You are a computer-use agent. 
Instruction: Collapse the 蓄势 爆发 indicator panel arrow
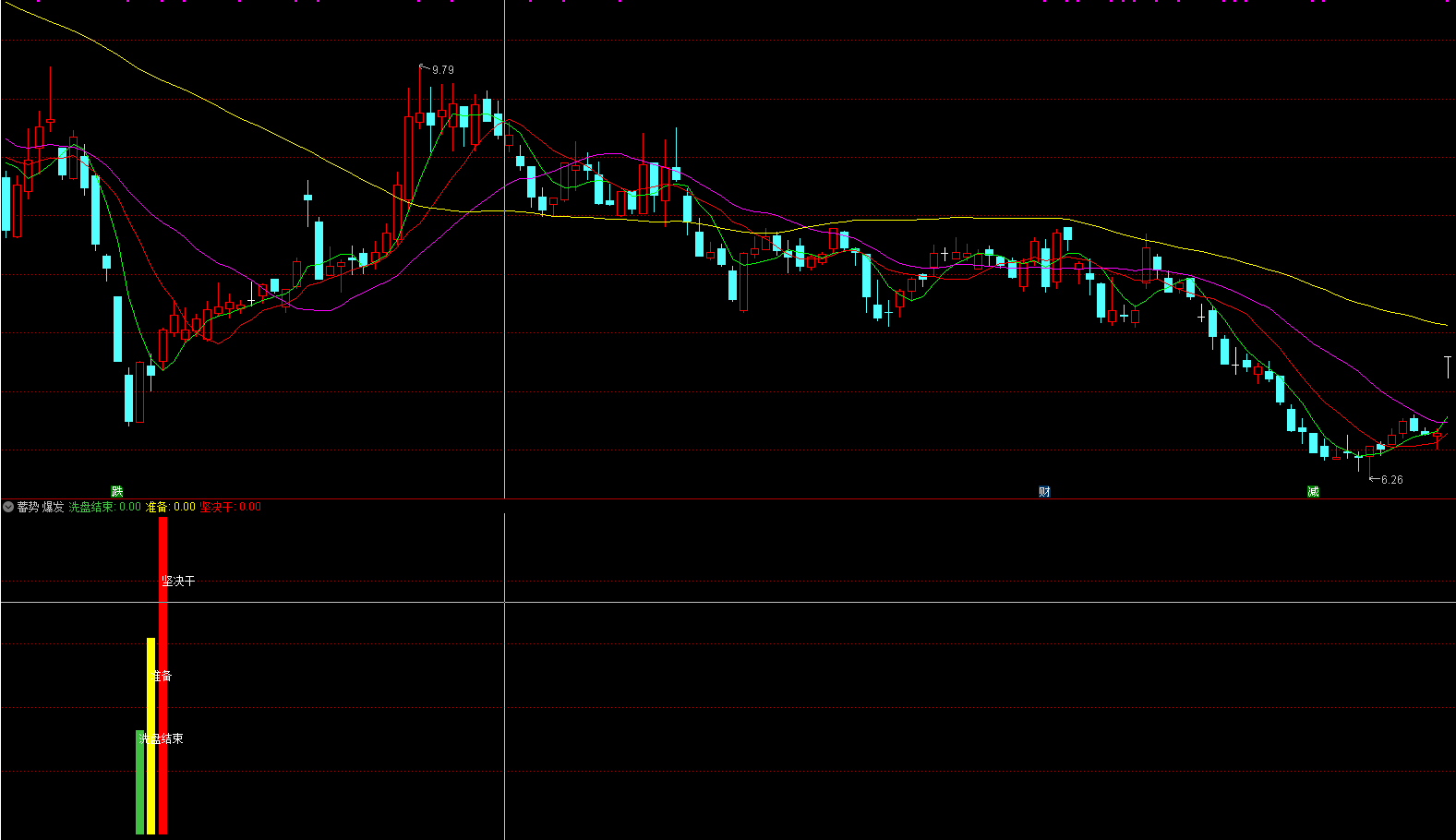[8, 507]
